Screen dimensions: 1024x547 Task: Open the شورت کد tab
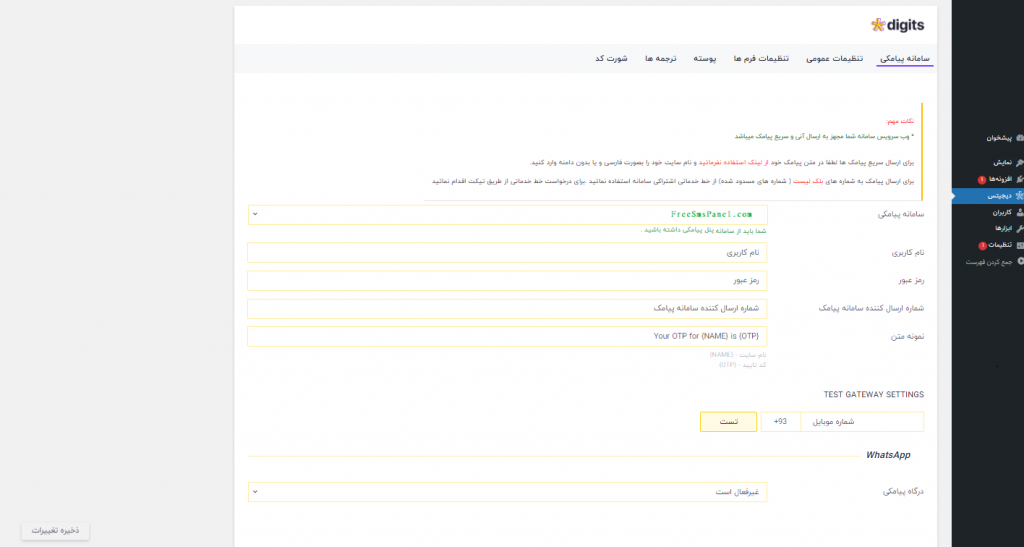click(611, 59)
